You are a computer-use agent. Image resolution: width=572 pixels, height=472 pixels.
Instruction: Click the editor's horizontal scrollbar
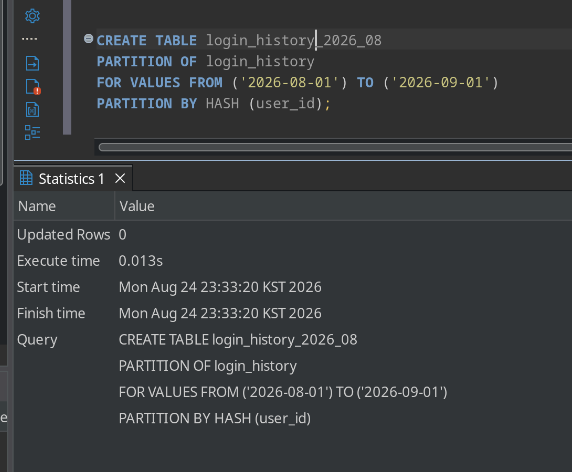(335, 147)
